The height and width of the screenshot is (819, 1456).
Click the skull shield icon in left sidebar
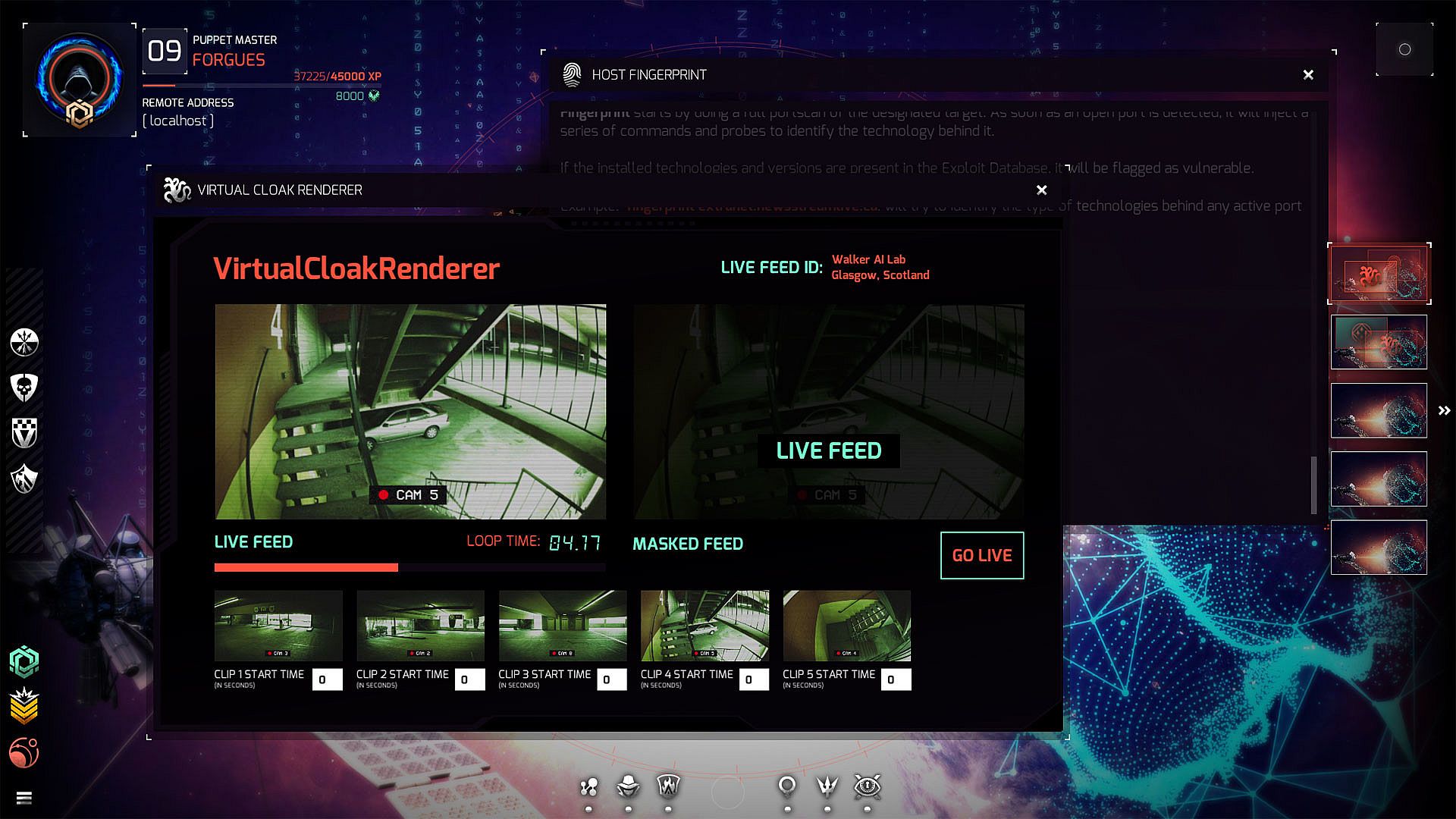(24, 388)
